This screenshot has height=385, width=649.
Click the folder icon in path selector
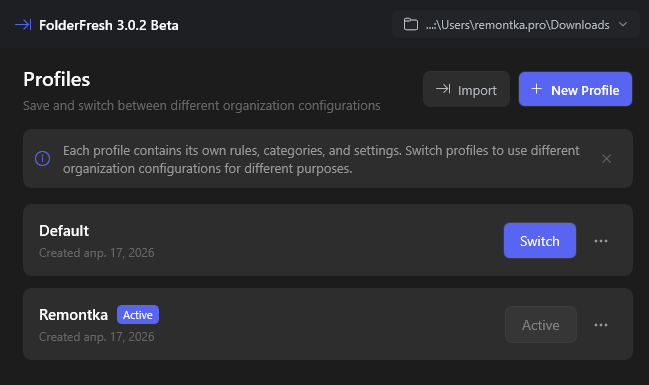(411, 24)
